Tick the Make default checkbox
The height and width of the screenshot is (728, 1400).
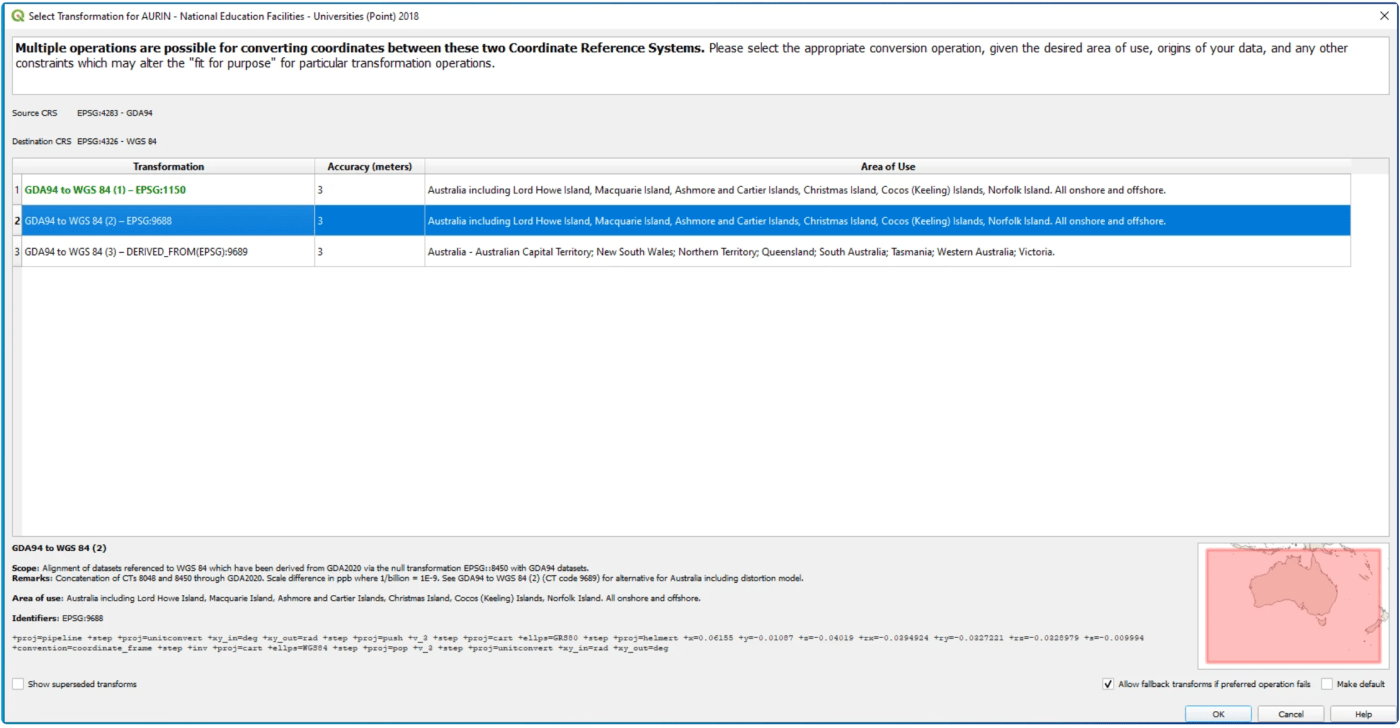click(x=1327, y=684)
